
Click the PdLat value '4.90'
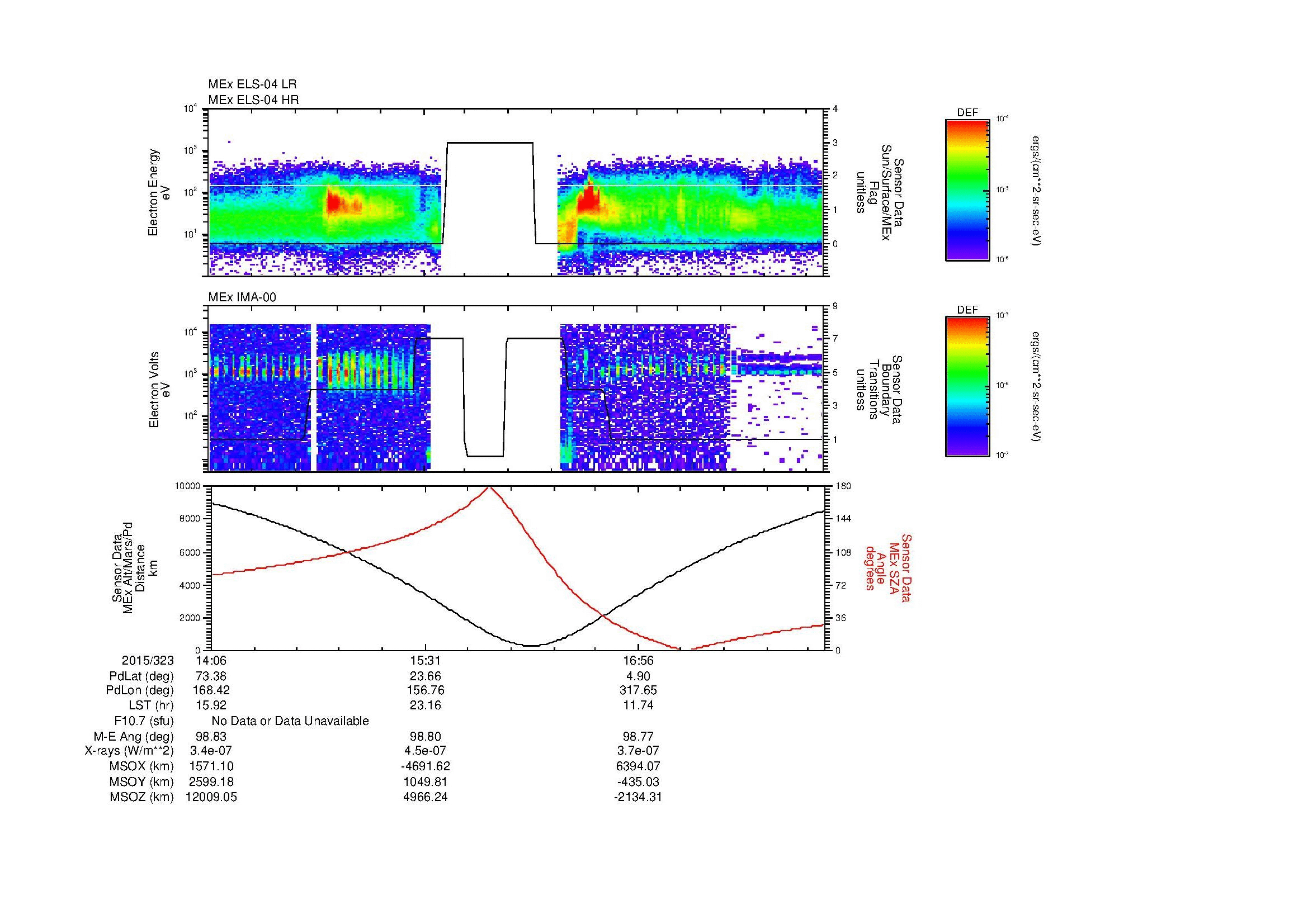tap(638, 676)
